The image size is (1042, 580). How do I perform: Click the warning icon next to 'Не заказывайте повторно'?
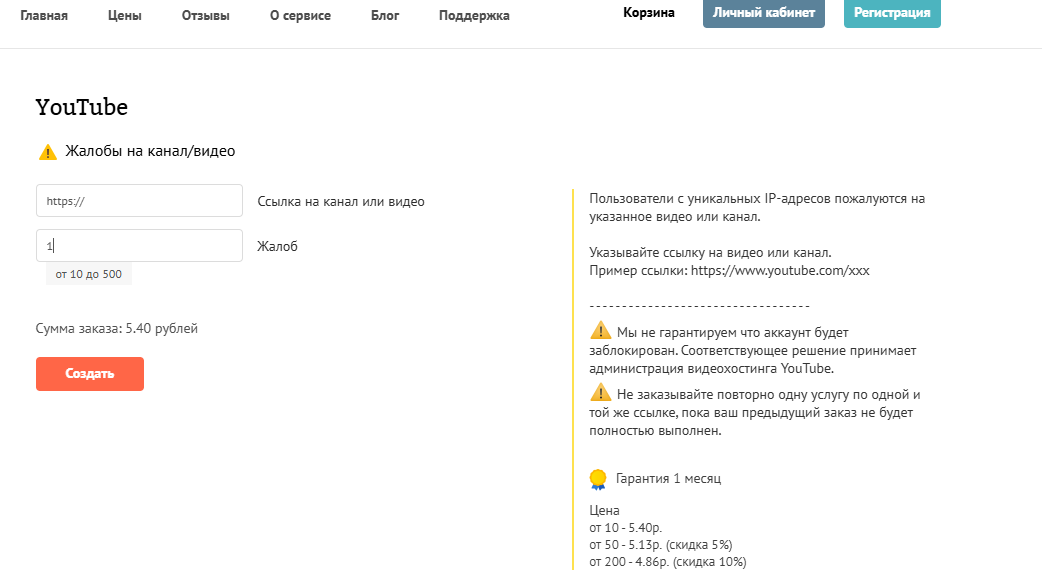600,392
